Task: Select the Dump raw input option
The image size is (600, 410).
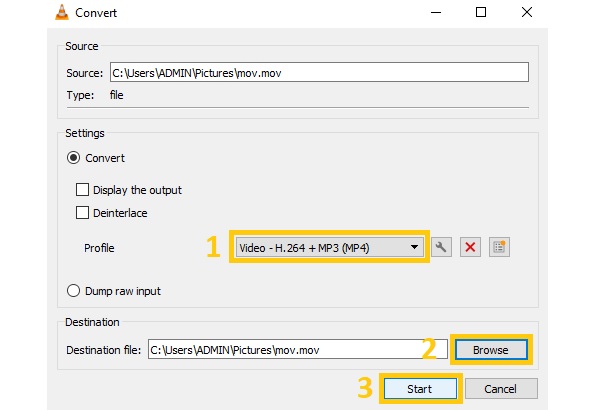Action: 73,291
